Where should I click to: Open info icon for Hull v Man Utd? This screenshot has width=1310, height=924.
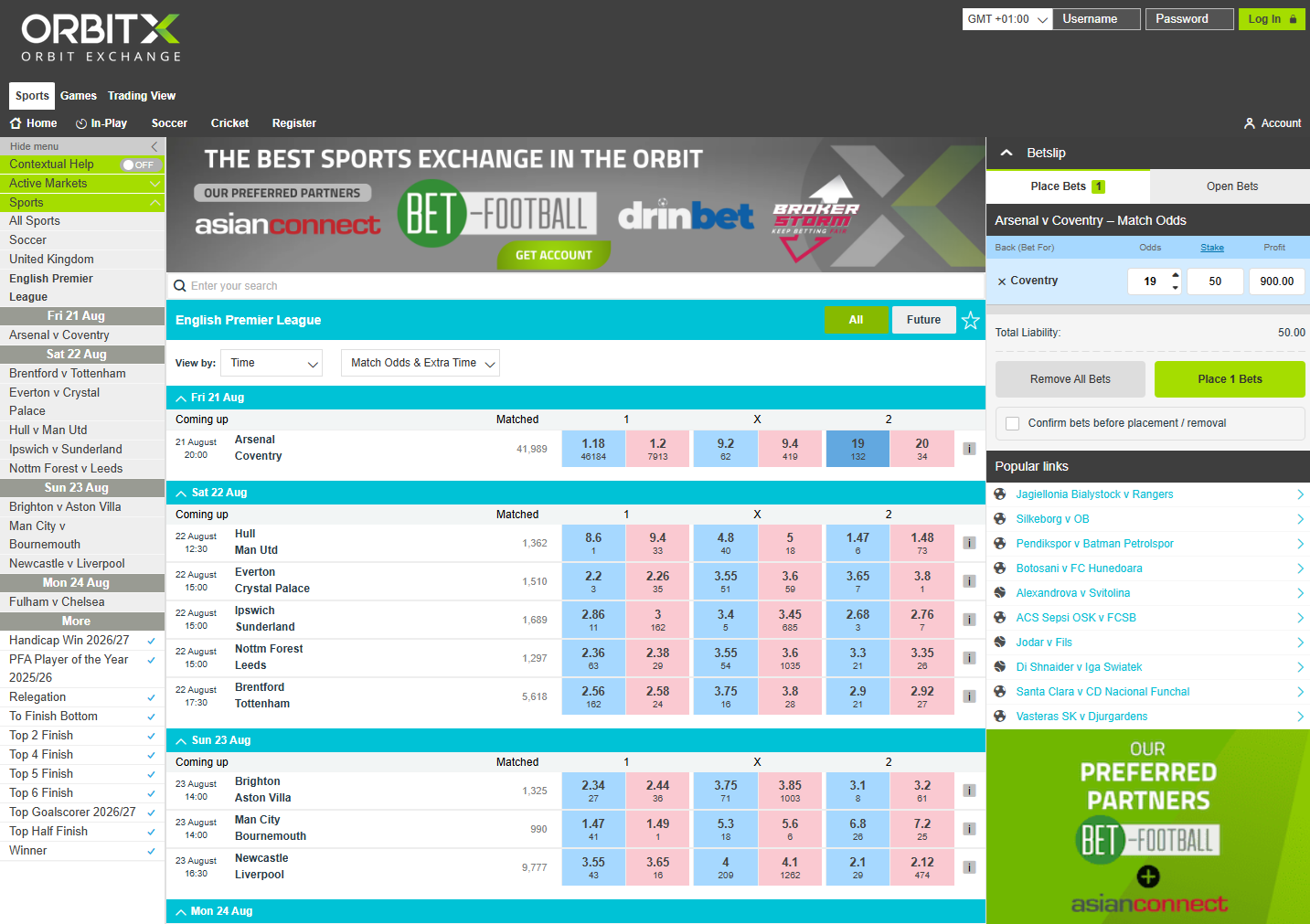(x=969, y=543)
